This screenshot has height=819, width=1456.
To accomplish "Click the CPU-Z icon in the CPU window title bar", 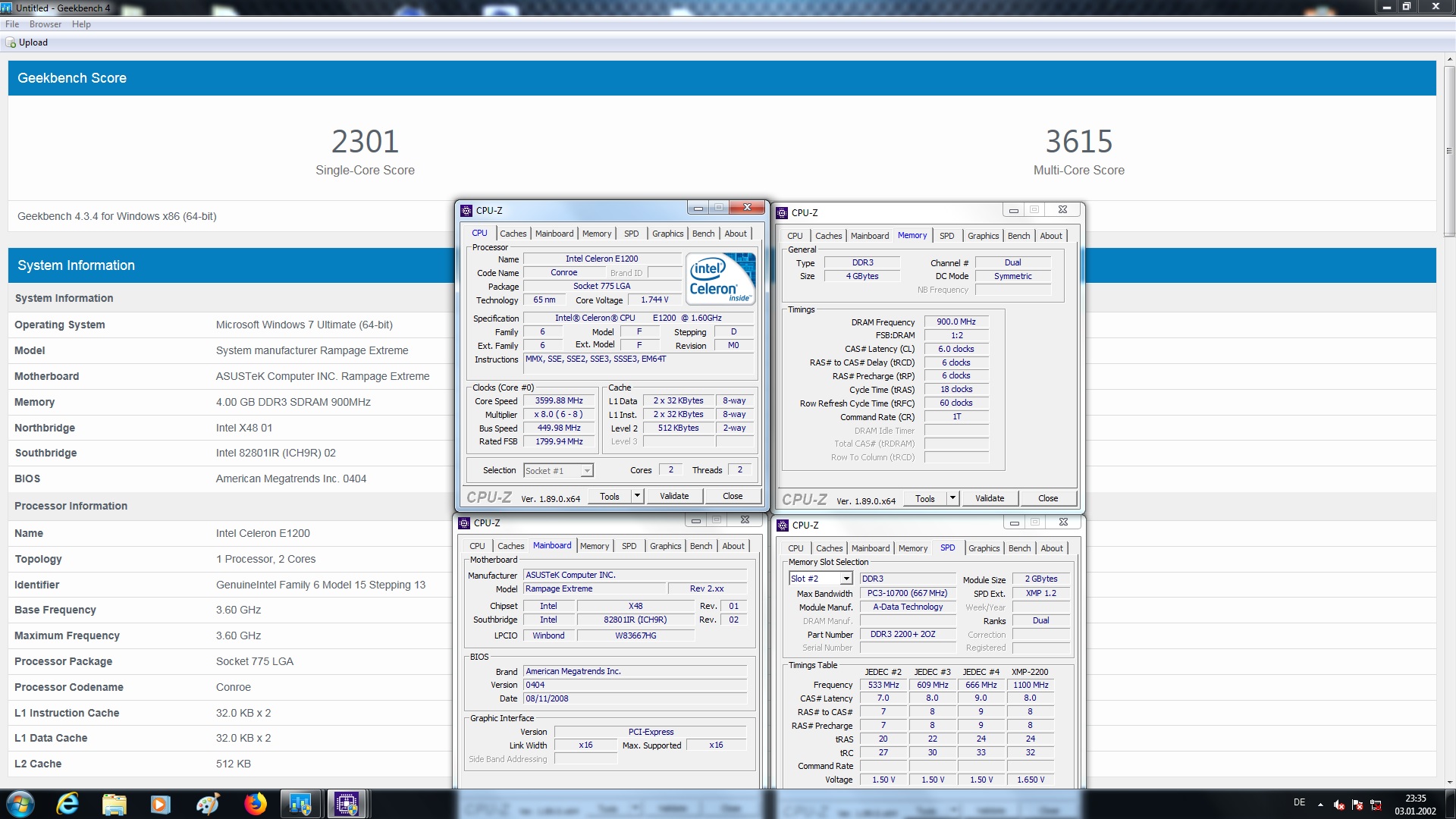I will coord(466,211).
